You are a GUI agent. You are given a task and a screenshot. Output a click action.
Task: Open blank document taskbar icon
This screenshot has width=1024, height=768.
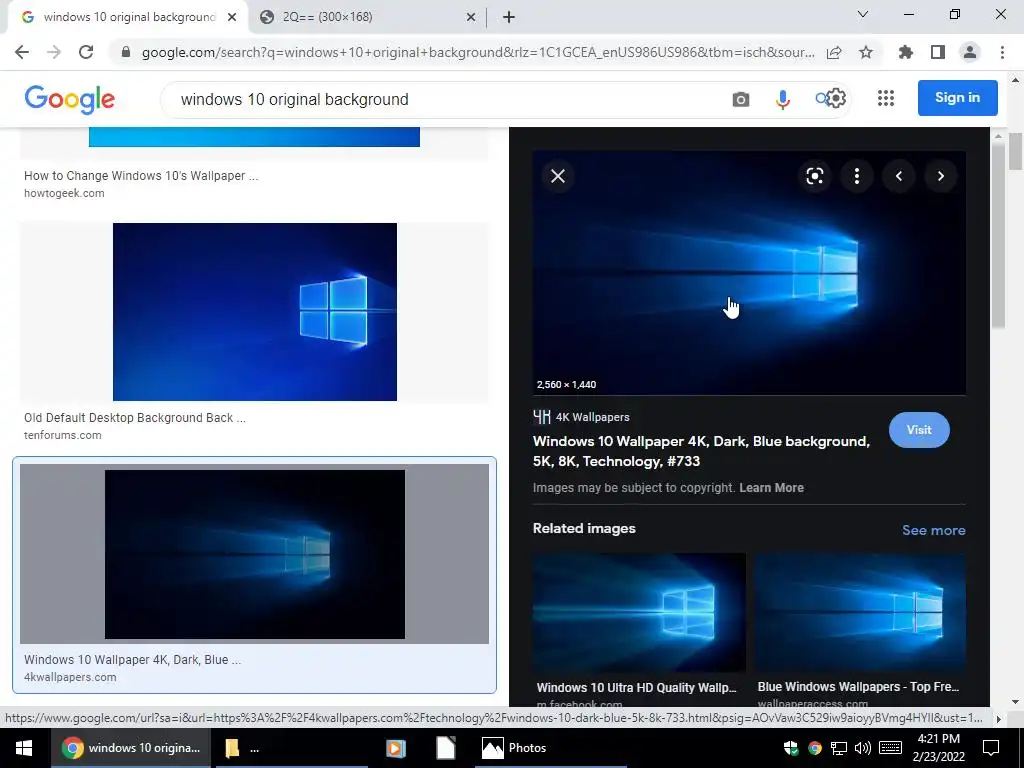click(x=445, y=748)
